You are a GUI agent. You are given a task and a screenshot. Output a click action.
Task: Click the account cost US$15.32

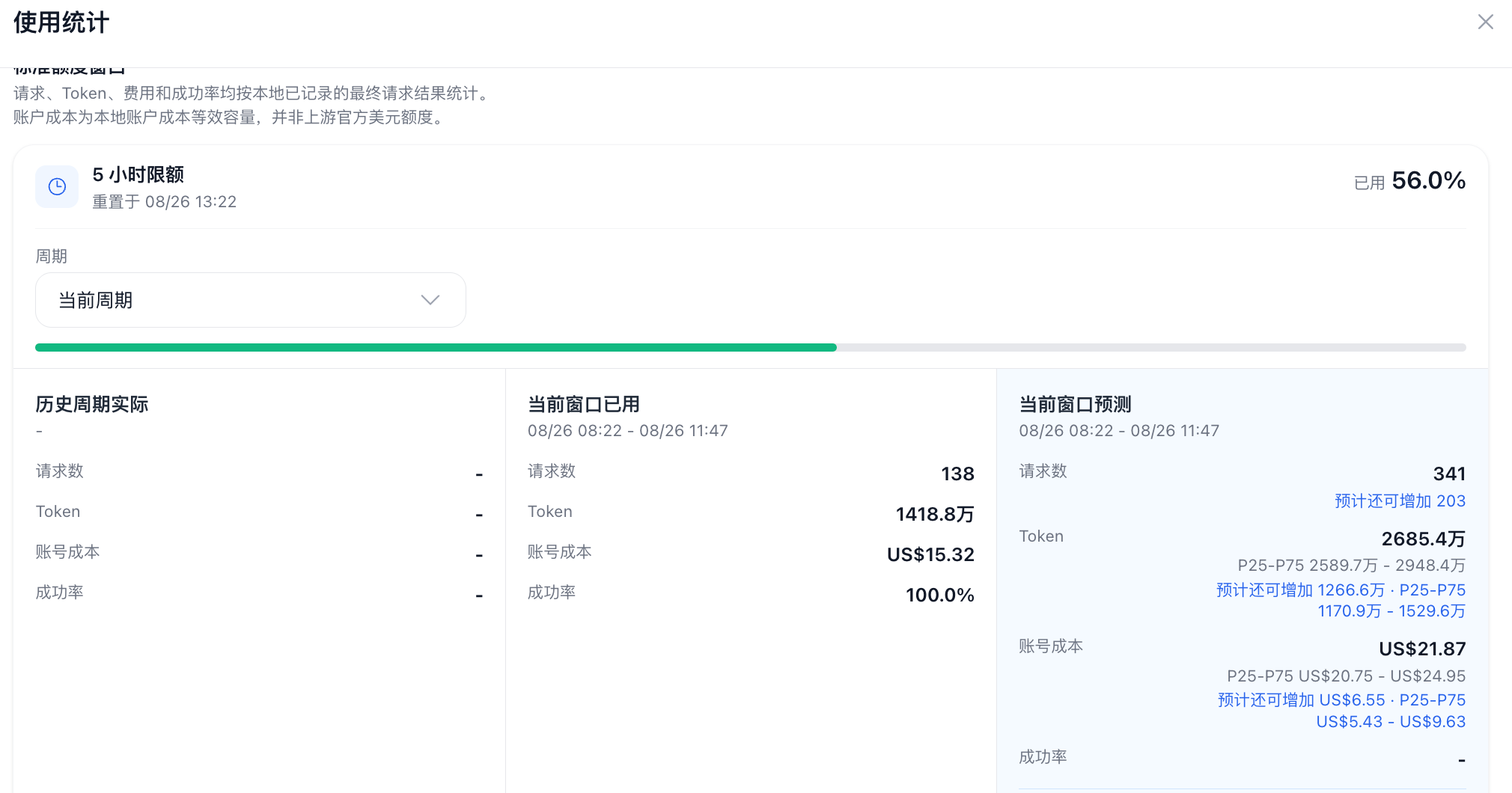click(x=930, y=554)
